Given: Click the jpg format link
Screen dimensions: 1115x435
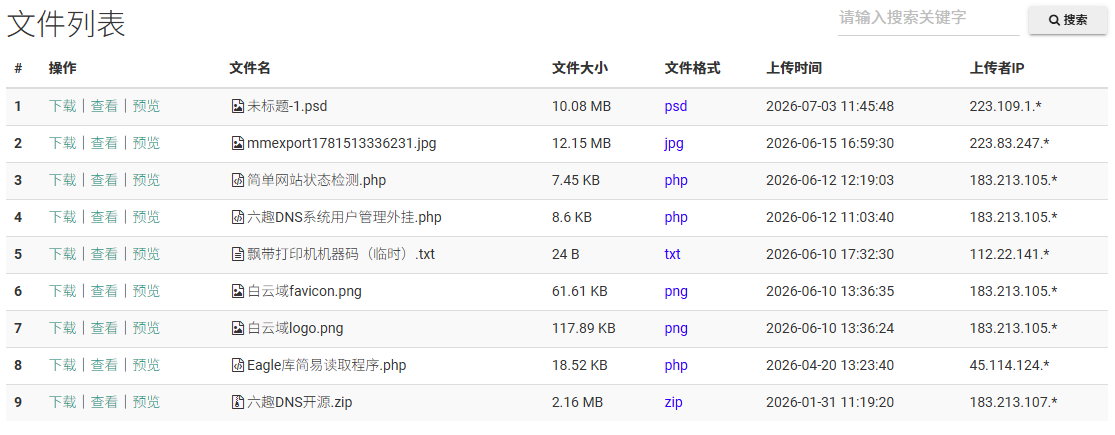Looking at the screenshot, I should click(x=674, y=144).
